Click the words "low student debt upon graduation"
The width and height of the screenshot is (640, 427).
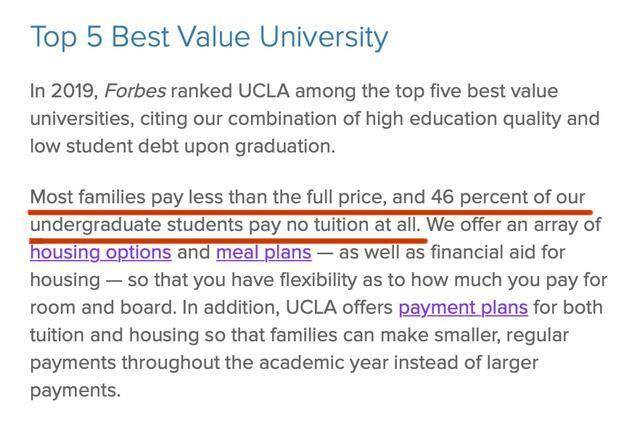click(x=181, y=145)
